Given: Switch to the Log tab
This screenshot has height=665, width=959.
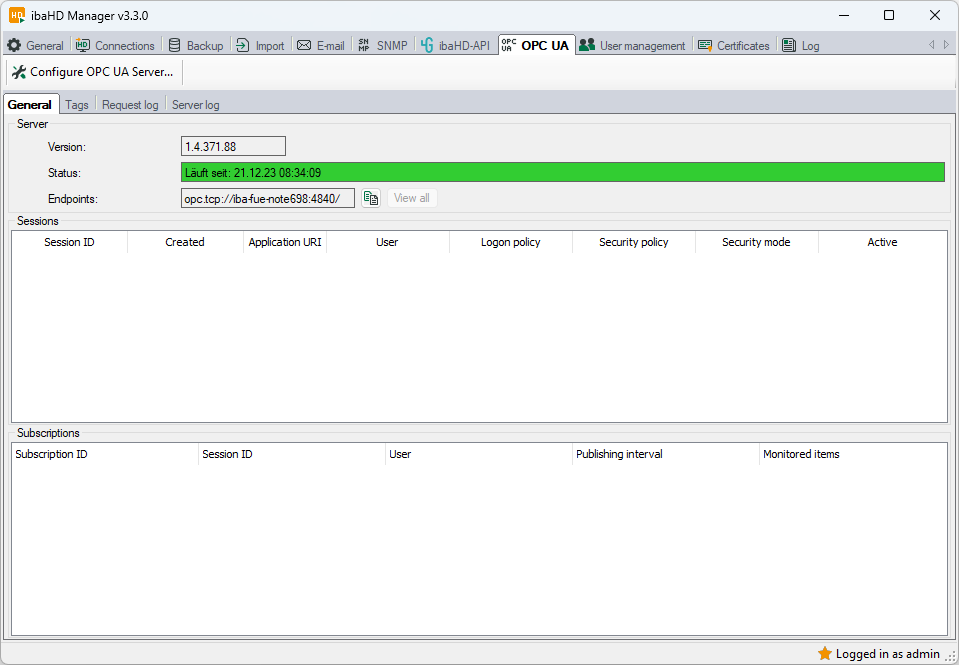Looking at the screenshot, I should click(x=801, y=45).
